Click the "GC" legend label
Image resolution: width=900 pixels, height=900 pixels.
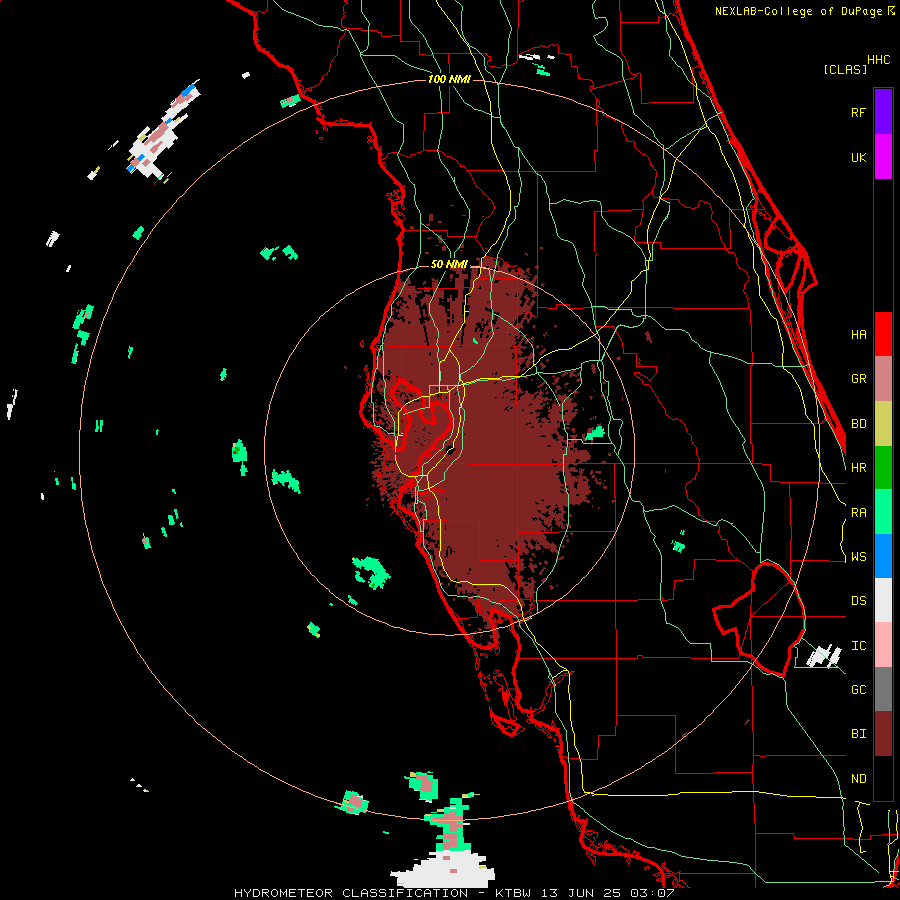click(x=858, y=690)
